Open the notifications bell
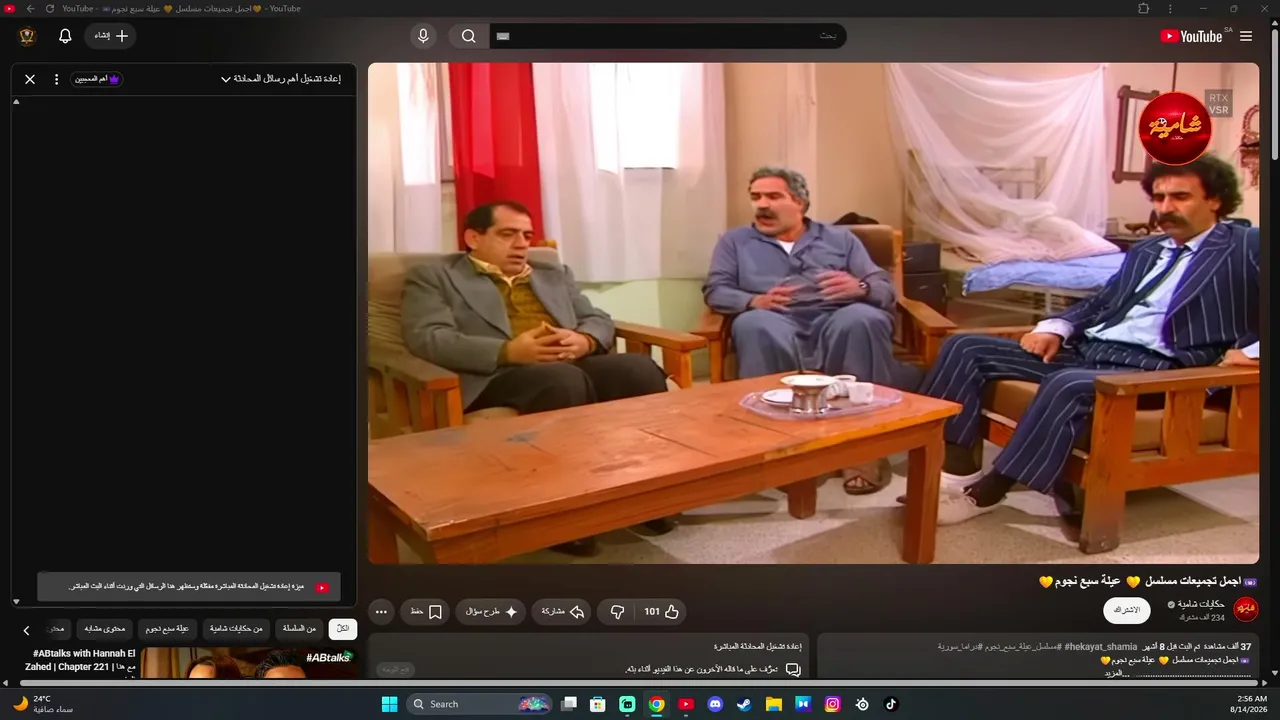This screenshot has height=720, width=1280. coord(65,36)
